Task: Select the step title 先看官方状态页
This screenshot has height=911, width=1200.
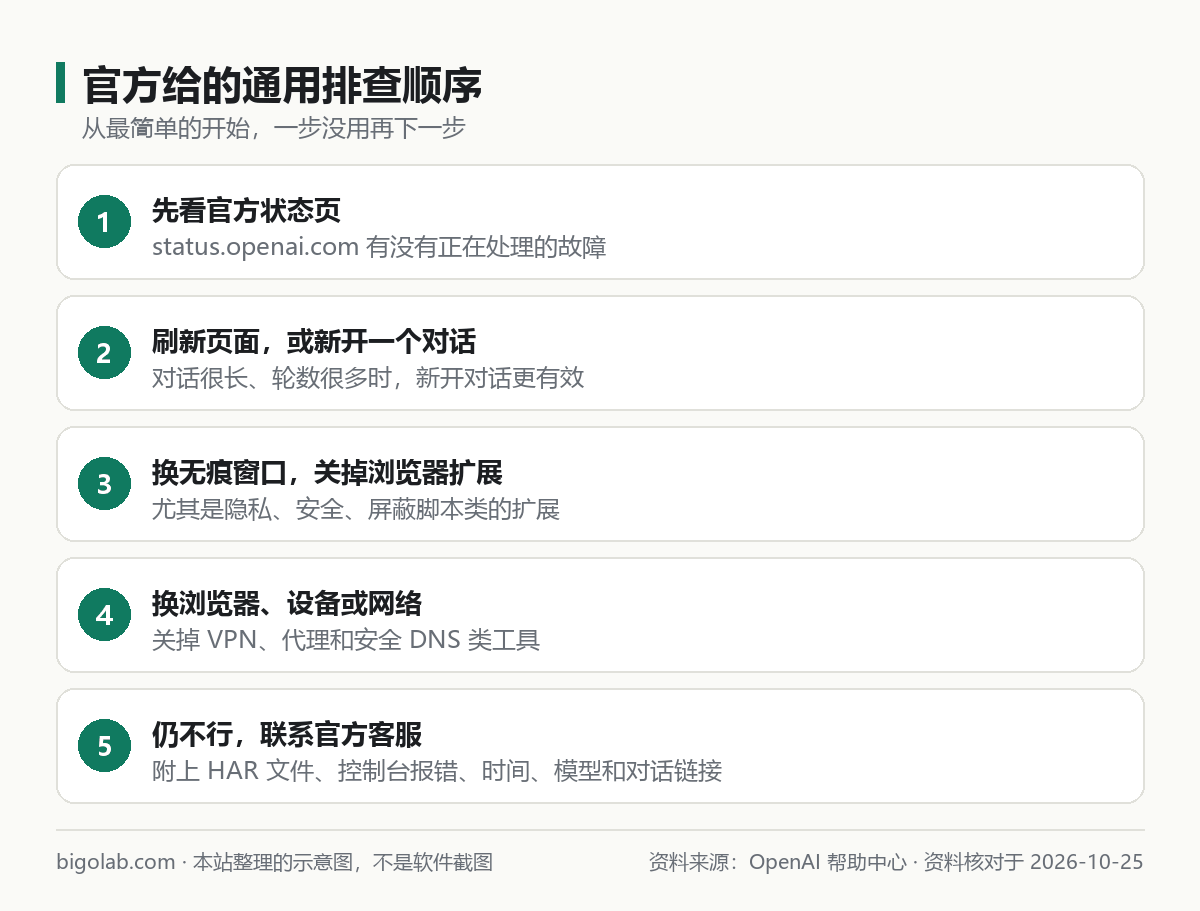Action: click(x=246, y=210)
